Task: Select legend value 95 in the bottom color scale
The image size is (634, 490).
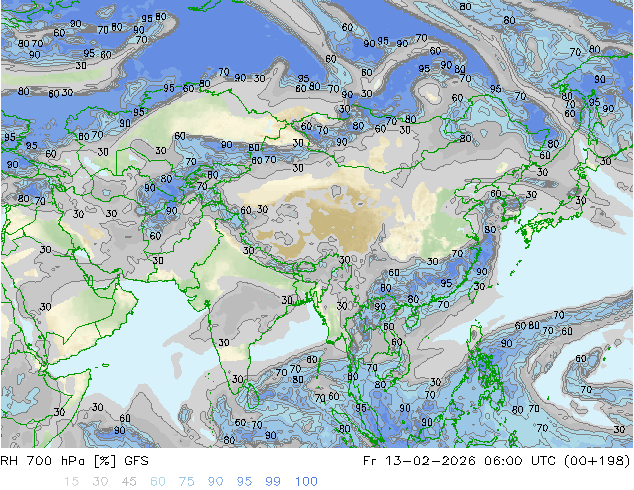Action: (244, 482)
